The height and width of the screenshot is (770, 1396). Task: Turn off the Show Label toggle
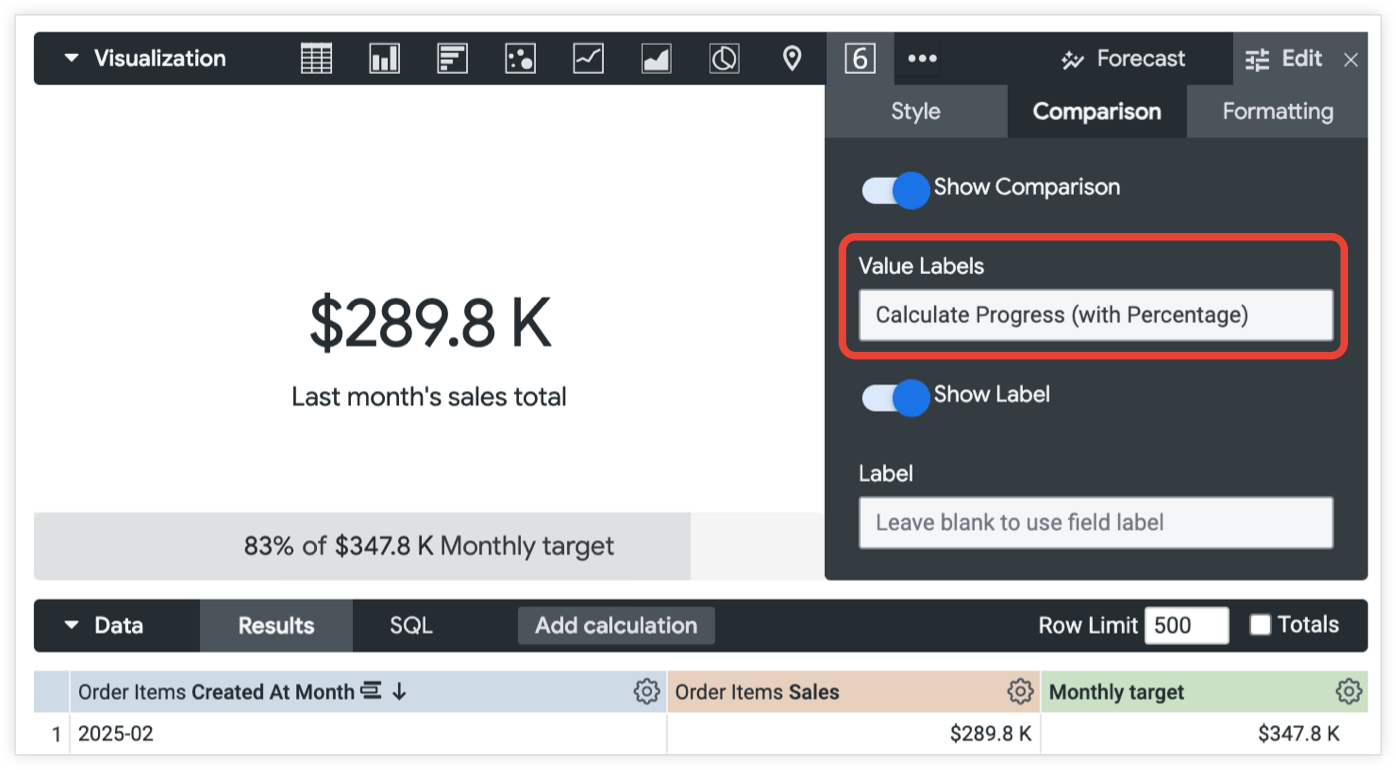click(894, 398)
